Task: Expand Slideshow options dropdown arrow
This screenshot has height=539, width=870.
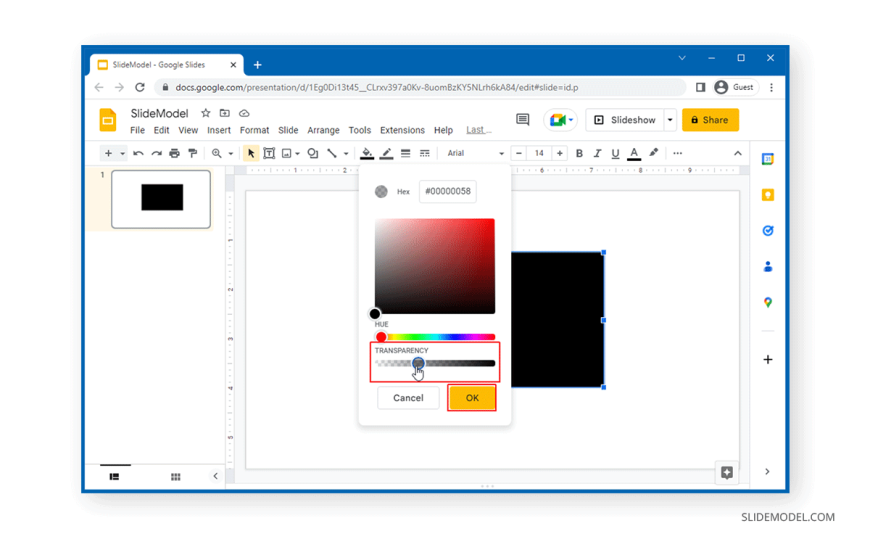Action: click(670, 120)
